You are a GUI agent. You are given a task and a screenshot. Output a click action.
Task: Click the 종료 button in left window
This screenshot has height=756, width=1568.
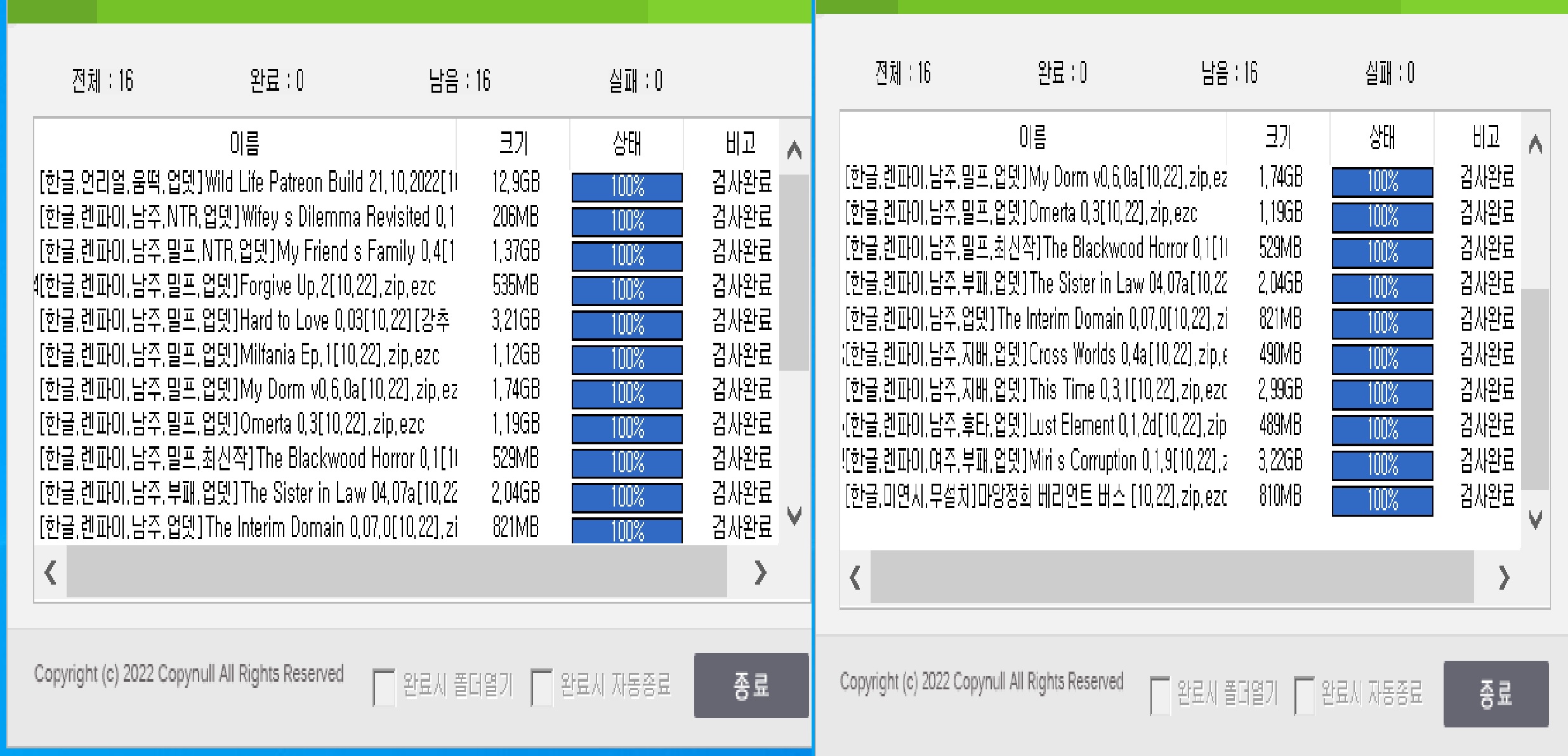752,686
